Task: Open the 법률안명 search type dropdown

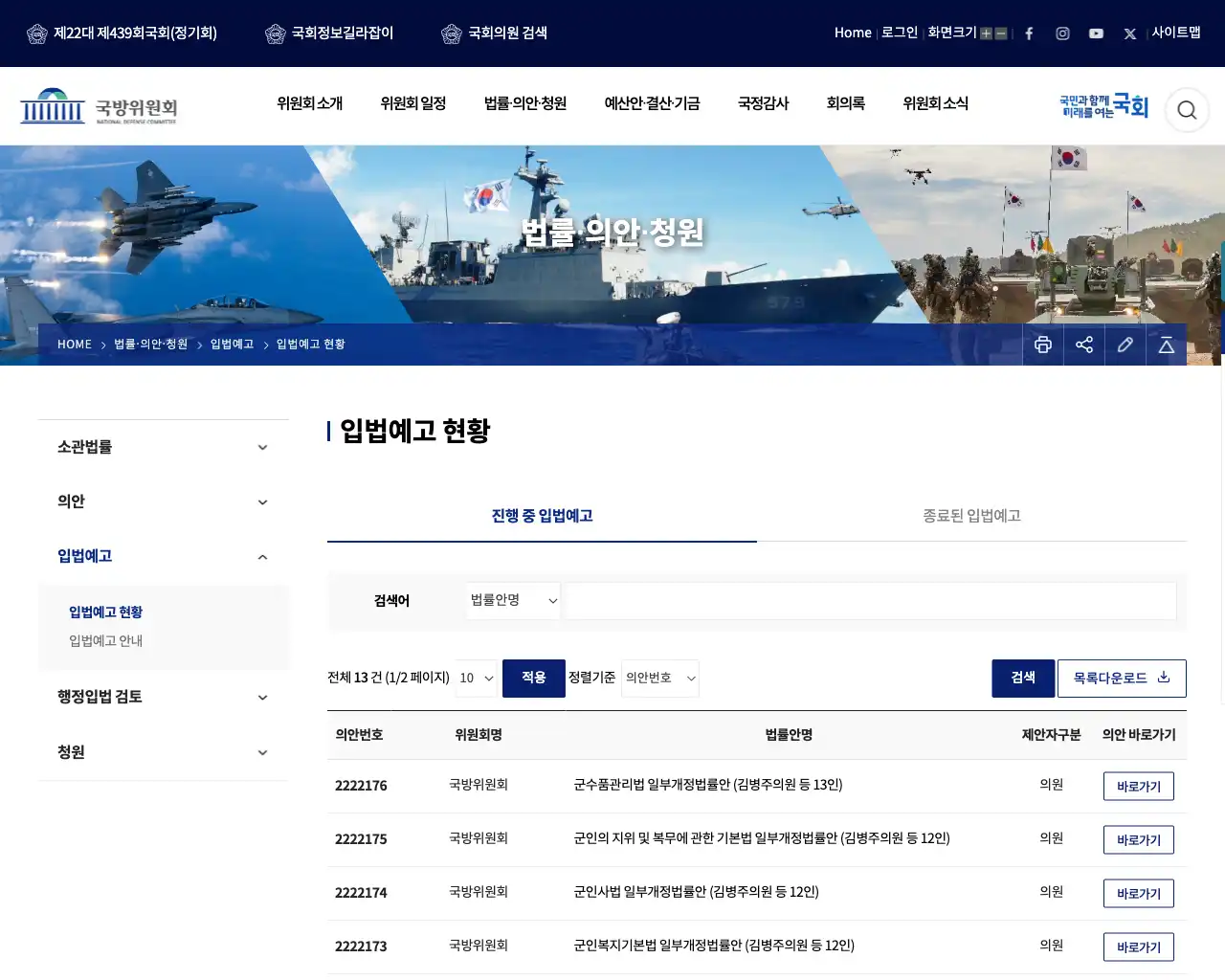Action: pyautogui.click(x=514, y=601)
